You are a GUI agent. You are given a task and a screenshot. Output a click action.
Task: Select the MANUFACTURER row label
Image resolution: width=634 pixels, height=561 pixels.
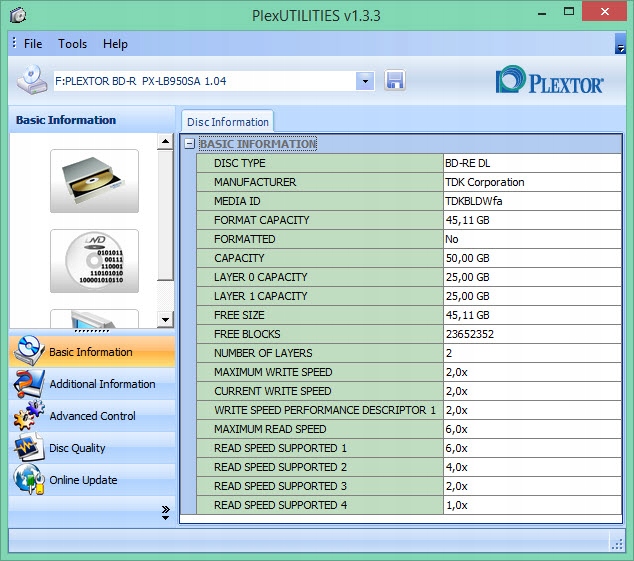point(255,182)
